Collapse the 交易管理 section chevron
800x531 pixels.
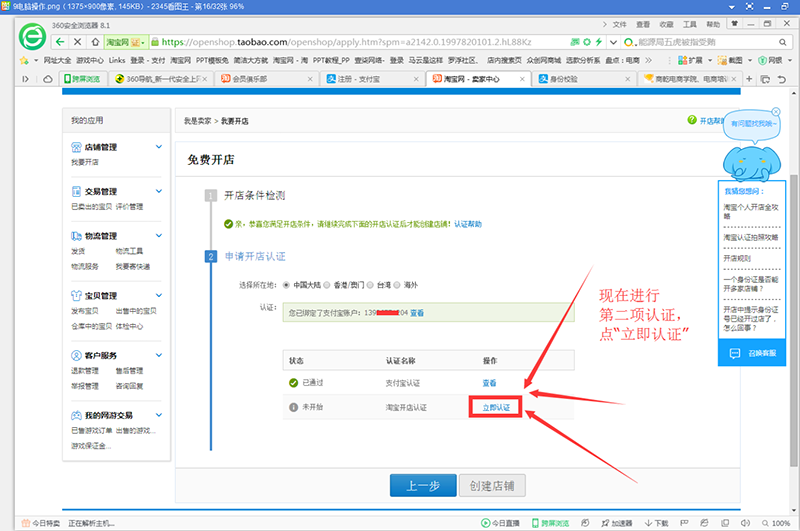click(158, 191)
